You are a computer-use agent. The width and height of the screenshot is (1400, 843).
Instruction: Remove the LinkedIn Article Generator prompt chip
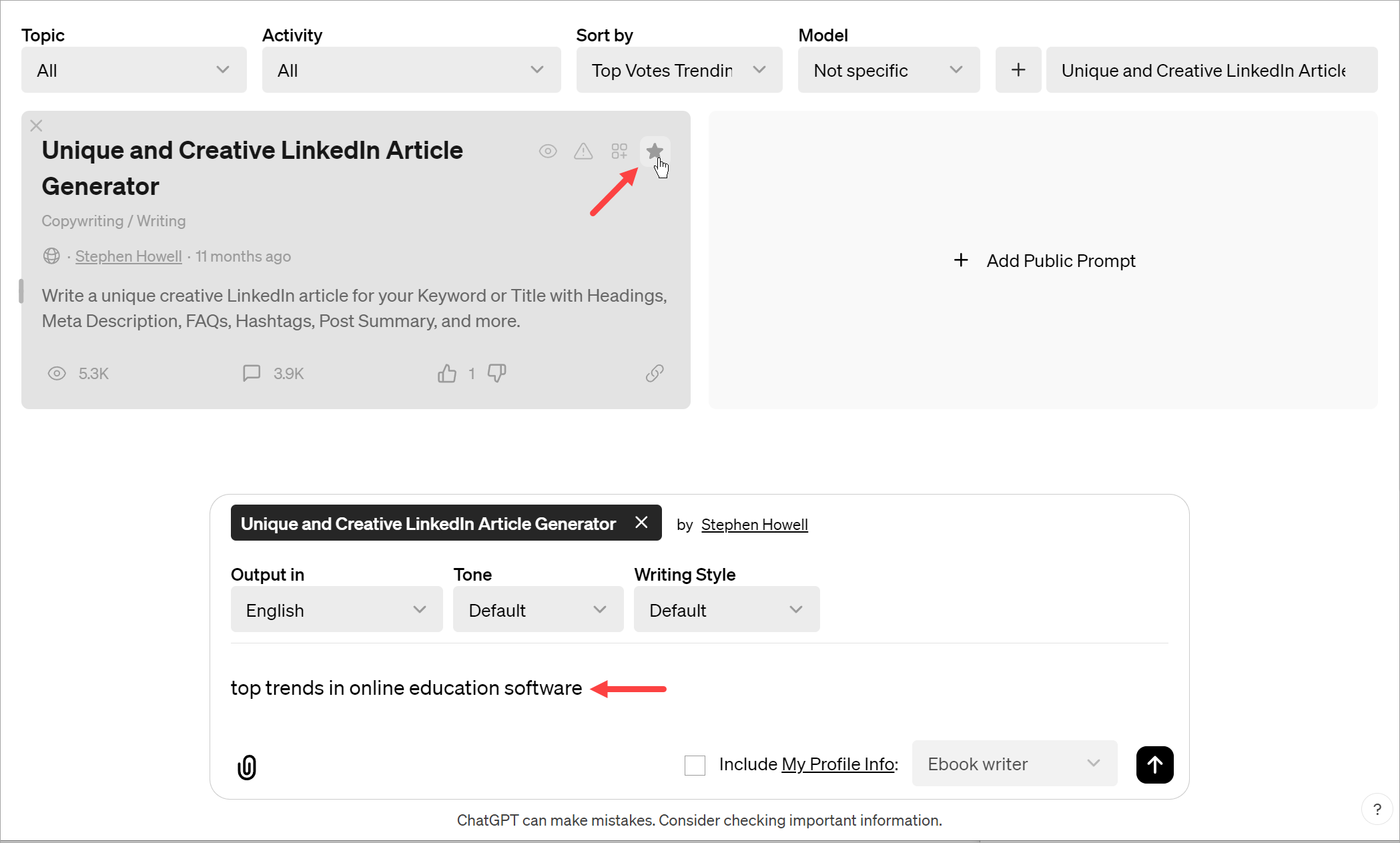[641, 523]
